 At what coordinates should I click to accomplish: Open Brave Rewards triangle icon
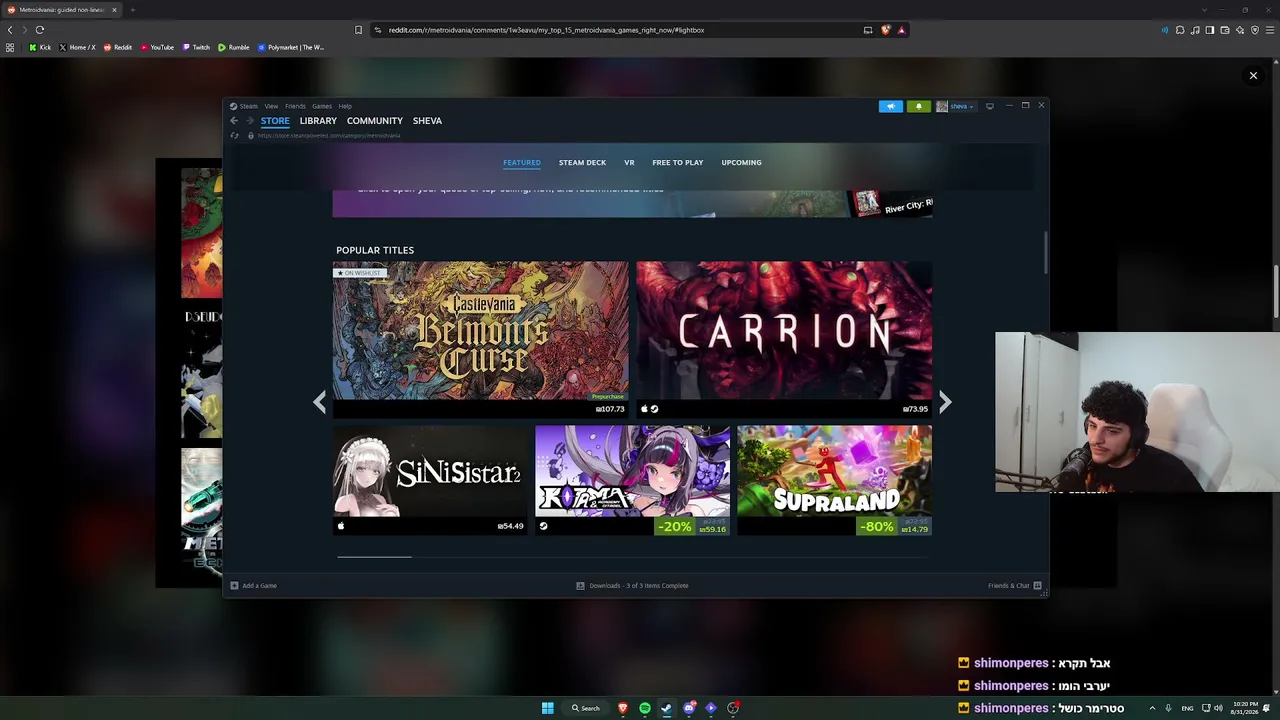click(901, 30)
